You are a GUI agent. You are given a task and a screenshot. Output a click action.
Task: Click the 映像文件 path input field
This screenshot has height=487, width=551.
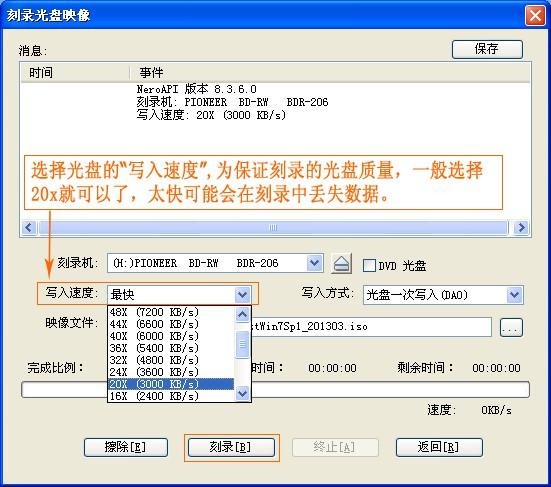(x=371, y=327)
